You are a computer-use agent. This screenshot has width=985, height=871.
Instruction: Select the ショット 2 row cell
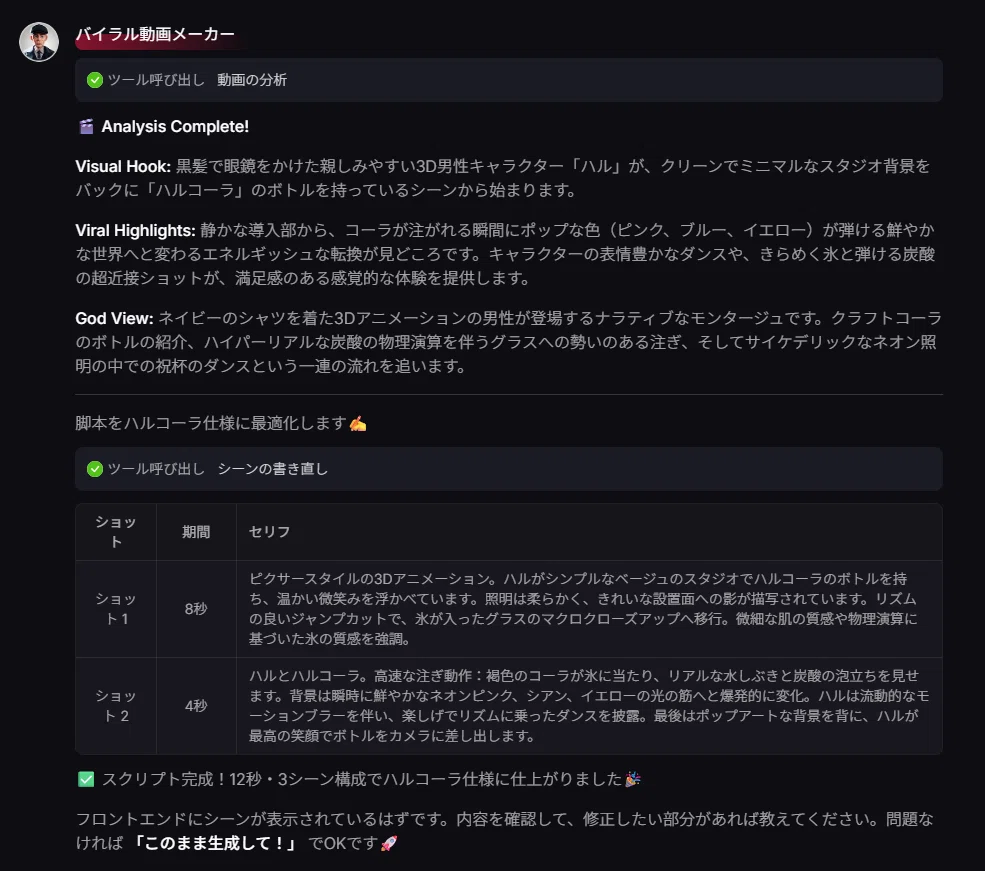tap(116, 706)
